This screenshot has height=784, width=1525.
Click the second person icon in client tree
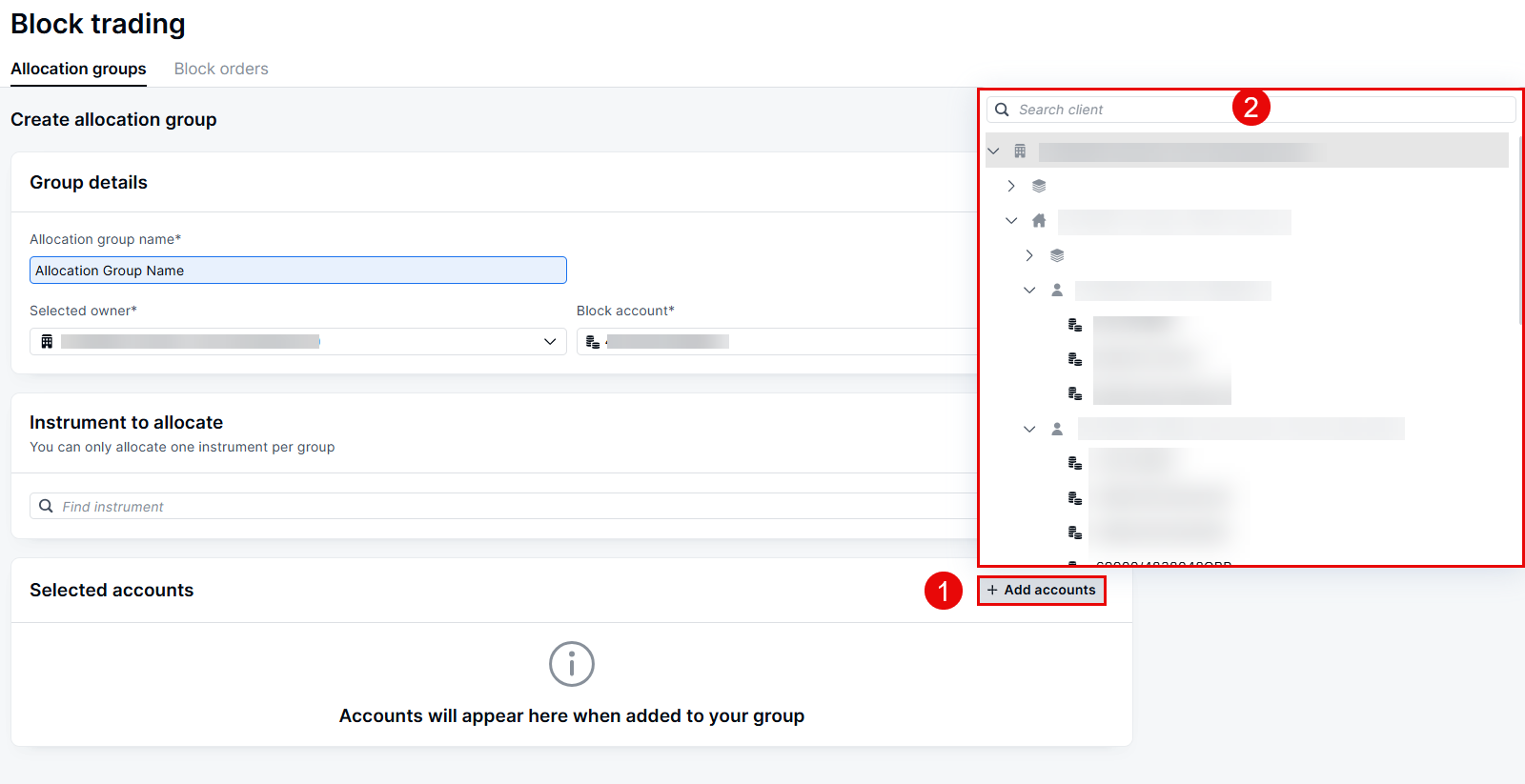click(x=1057, y=430)
